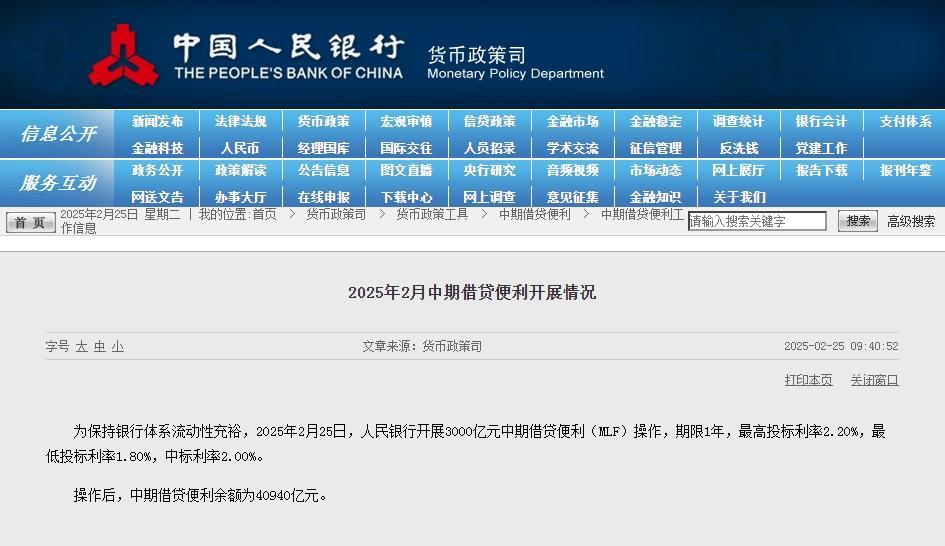Open 关于我们 link

739,197
